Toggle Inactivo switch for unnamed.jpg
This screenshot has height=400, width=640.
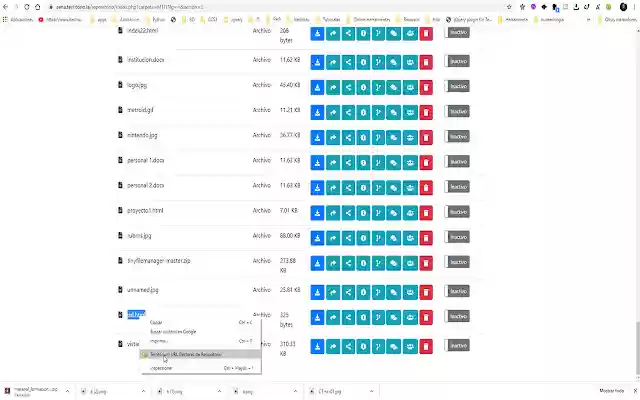tap(457, 291)
